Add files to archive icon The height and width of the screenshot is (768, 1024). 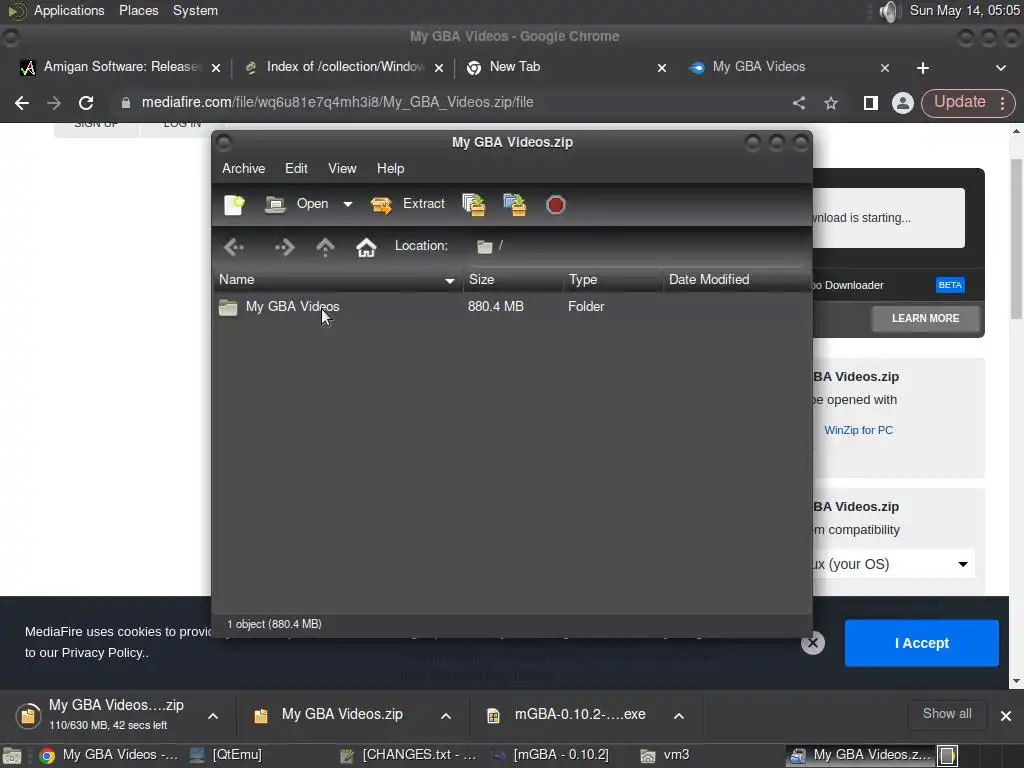pyautogui.click(x=474, y=204)
